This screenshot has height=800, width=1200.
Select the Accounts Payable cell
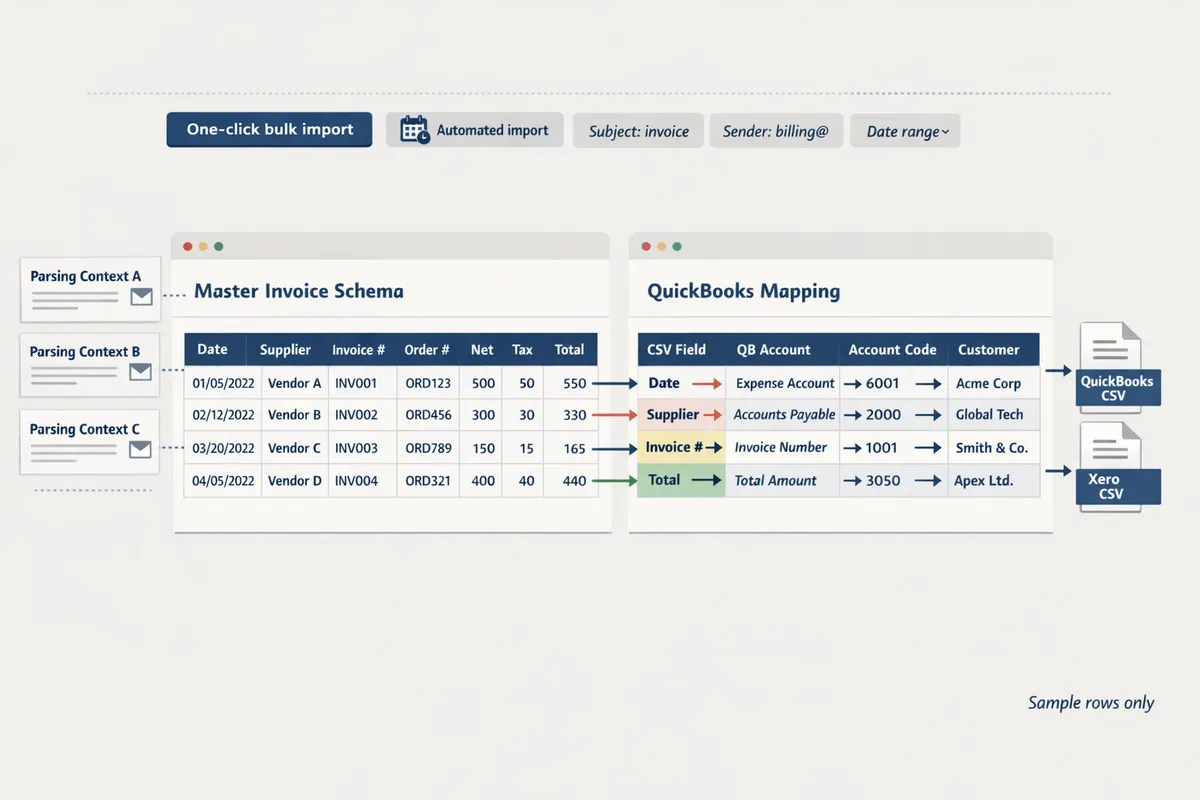click(784, 415)
